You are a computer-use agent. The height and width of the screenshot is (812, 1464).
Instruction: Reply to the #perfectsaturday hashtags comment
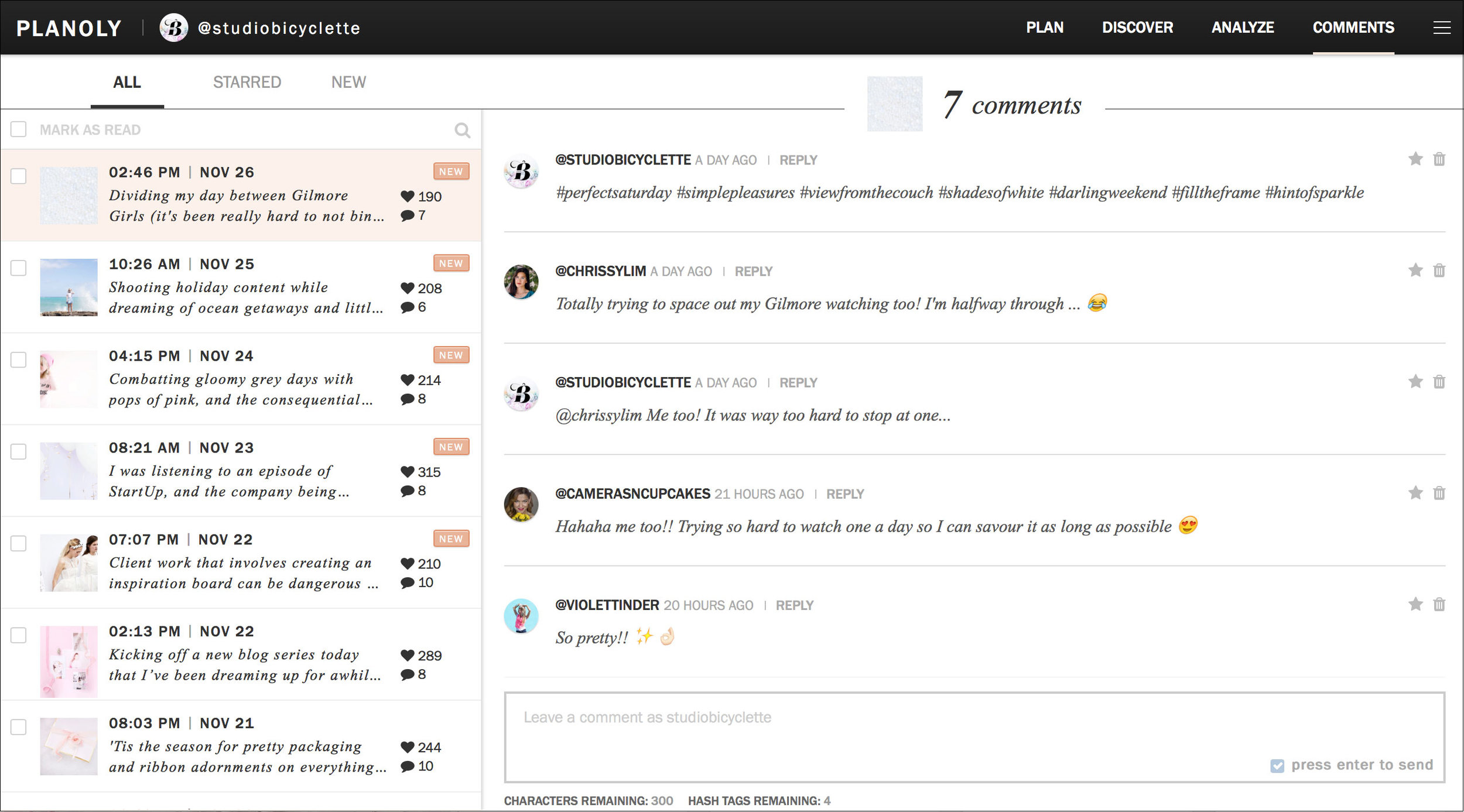click(798, 160)
